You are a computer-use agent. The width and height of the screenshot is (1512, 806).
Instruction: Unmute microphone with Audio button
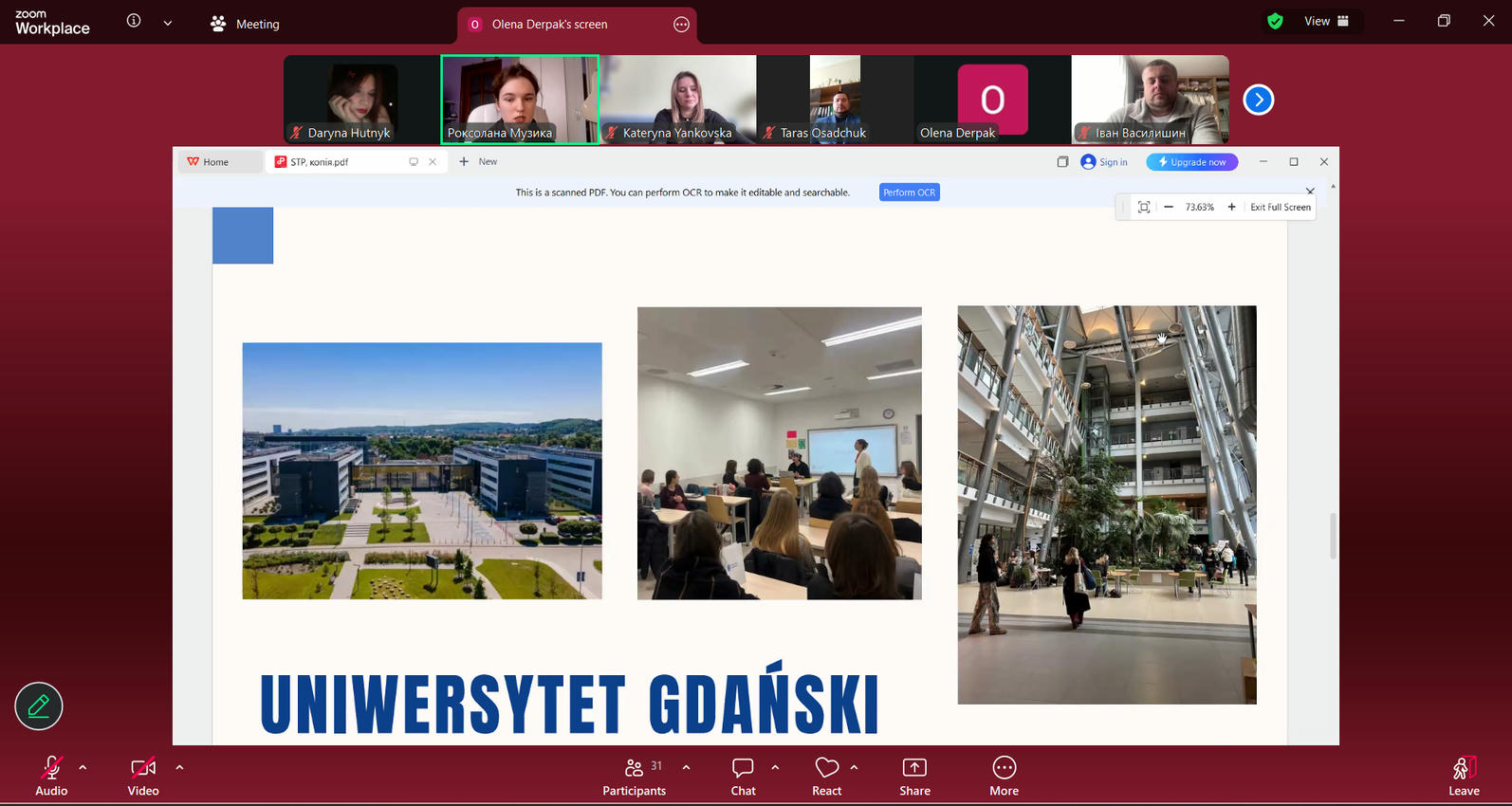tap(51, 776)
